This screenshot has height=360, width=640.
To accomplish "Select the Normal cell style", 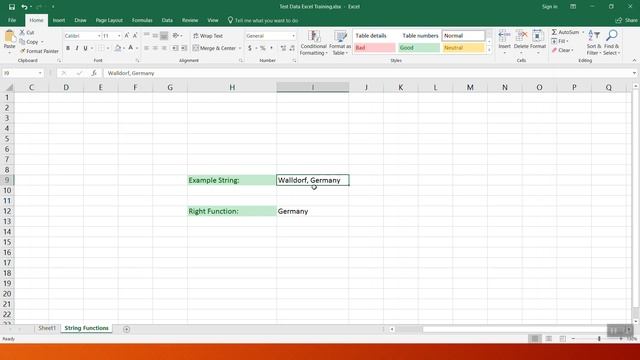I will coord(464,36).
